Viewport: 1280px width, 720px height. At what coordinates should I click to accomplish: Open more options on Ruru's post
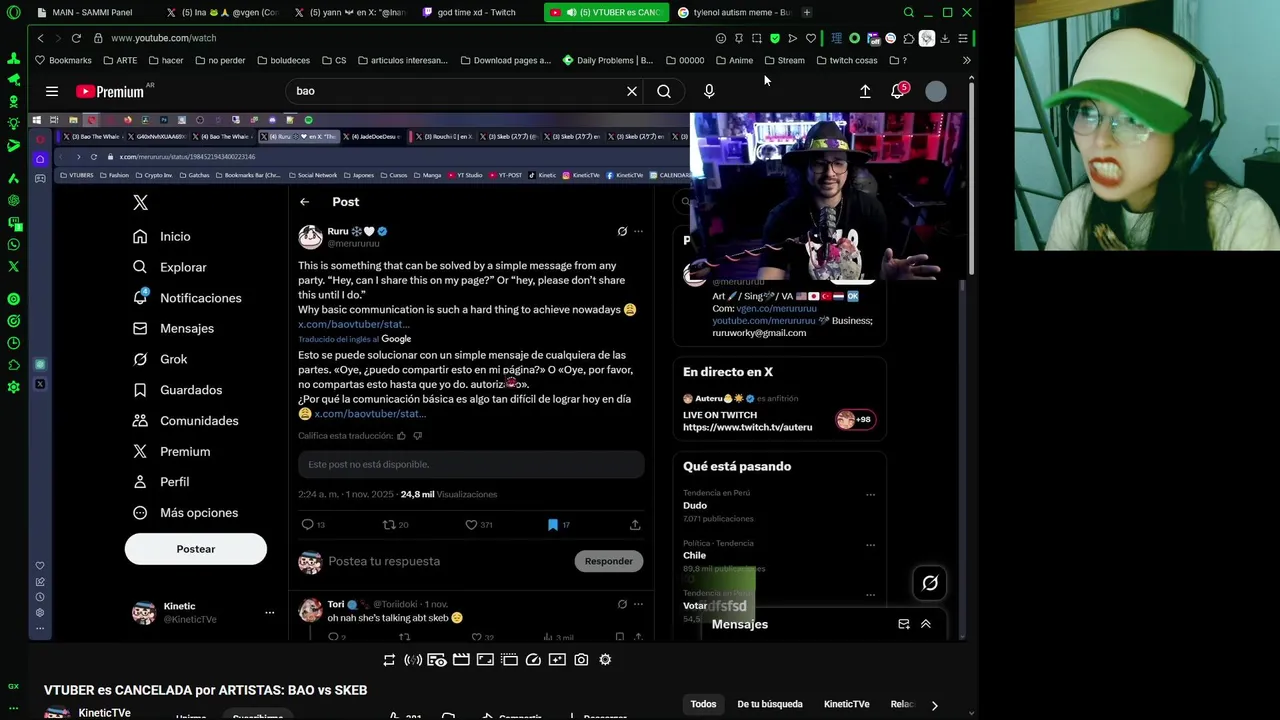638,231
